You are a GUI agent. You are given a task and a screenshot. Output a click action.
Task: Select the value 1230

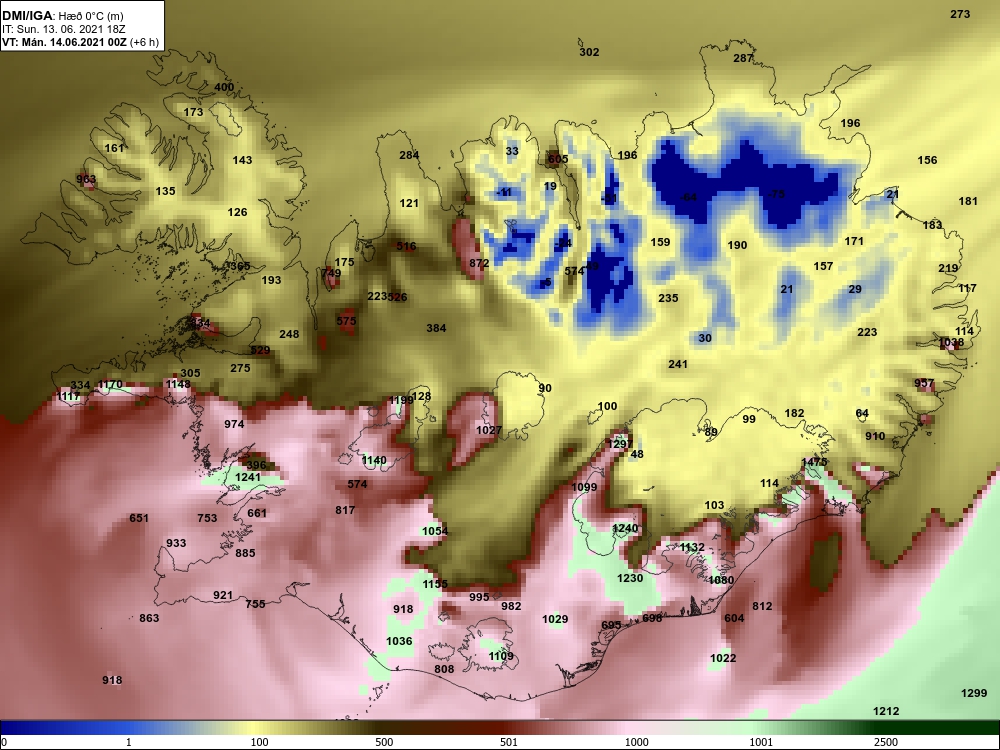(x=630, y=578)
